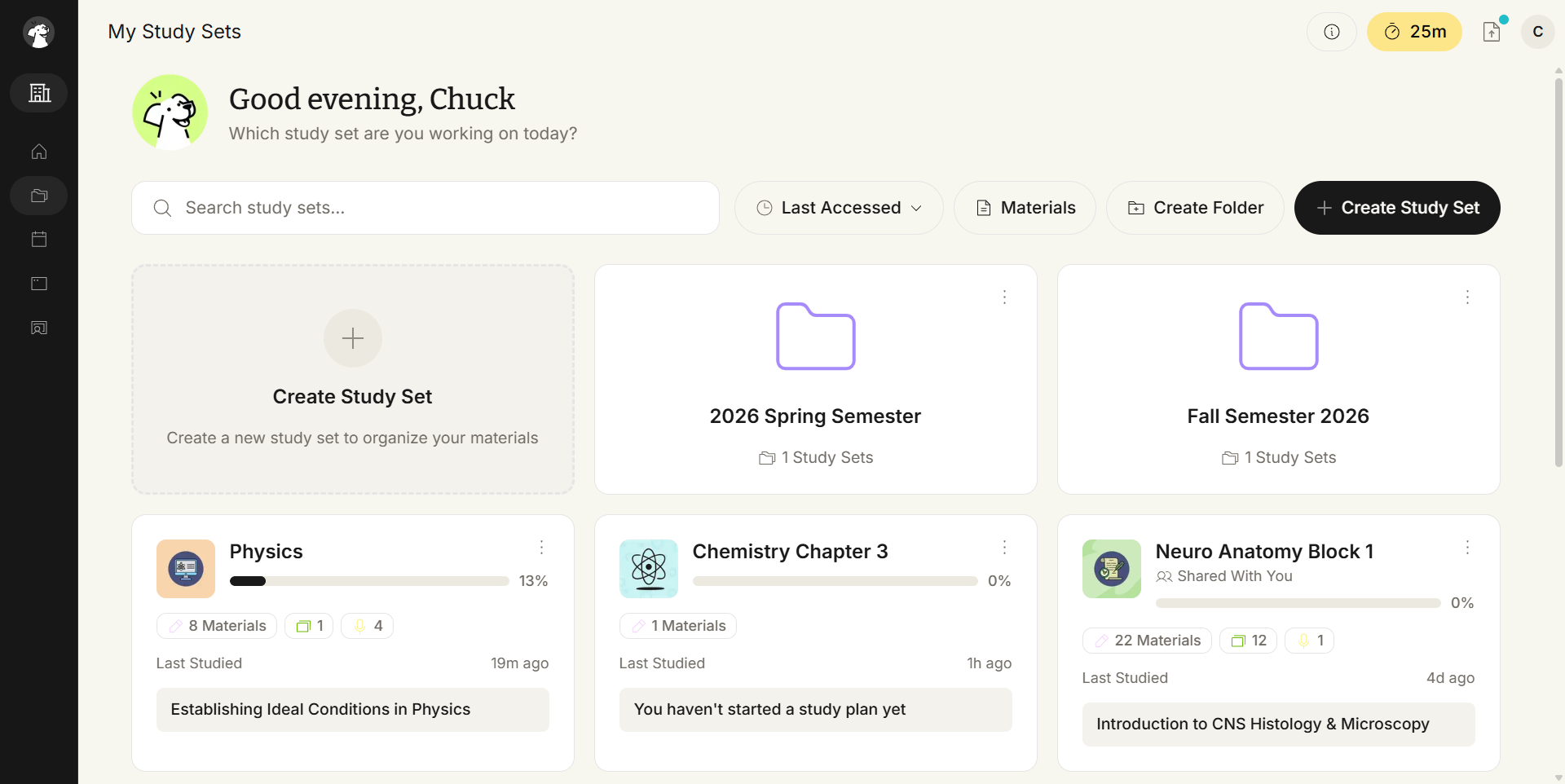Image resolution: width=1565 pixels, height=784 pixels.
Task: Click the recordings count 1 chip on Neuro Anatomy
Action: tap(1309, 641)
